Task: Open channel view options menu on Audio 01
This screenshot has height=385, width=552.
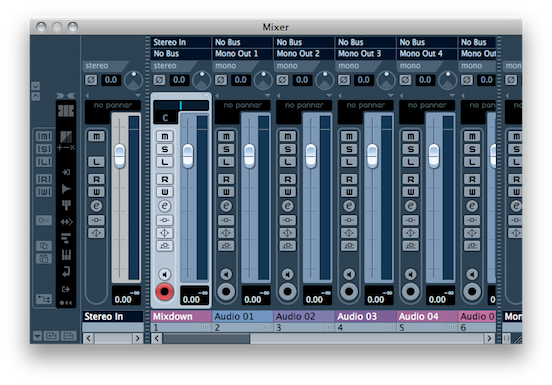Action: pos(268,95)
